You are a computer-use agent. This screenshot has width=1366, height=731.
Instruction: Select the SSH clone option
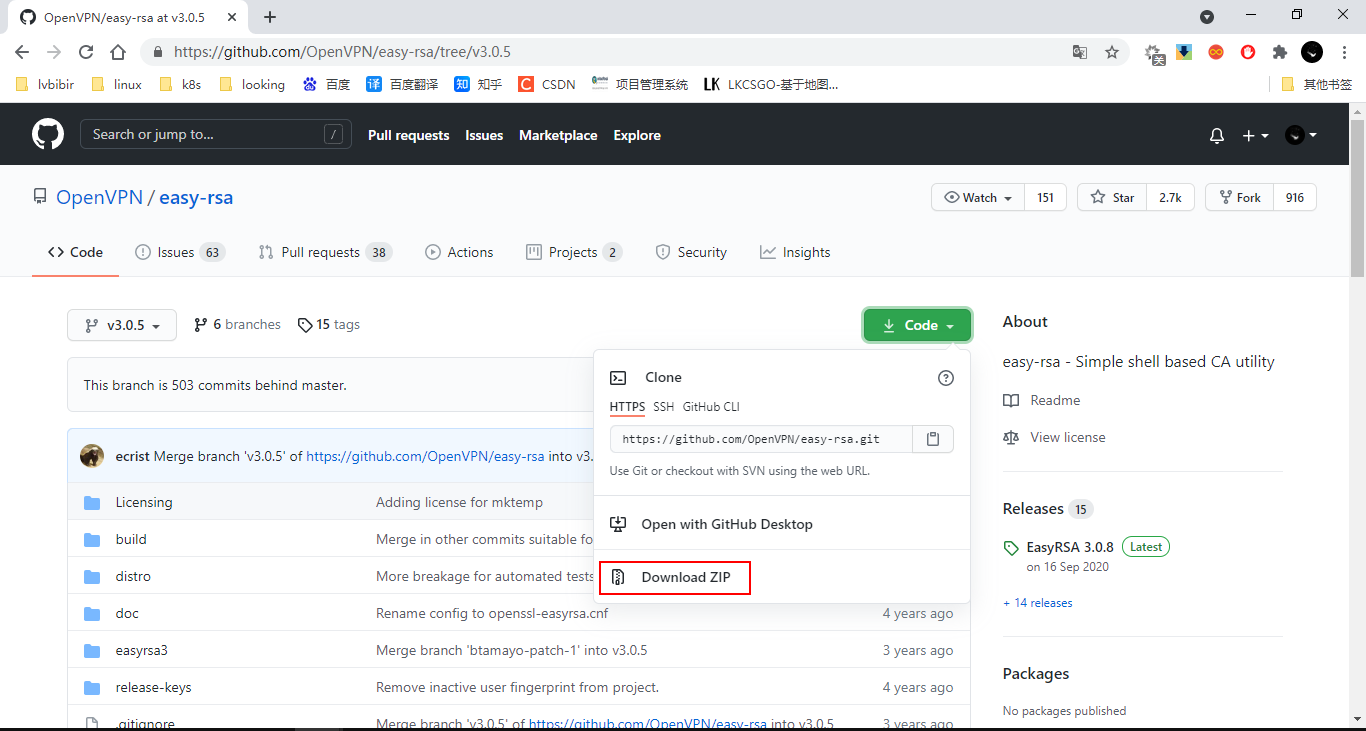coord(663,407)
